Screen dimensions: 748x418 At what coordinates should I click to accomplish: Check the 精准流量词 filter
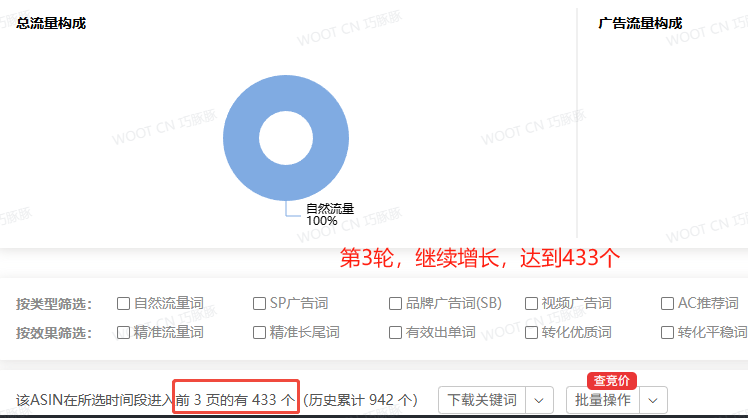click(124, 332)
